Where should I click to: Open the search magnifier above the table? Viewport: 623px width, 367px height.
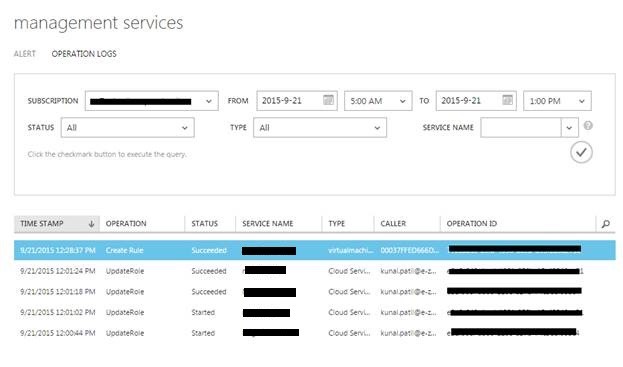(606, 224)
